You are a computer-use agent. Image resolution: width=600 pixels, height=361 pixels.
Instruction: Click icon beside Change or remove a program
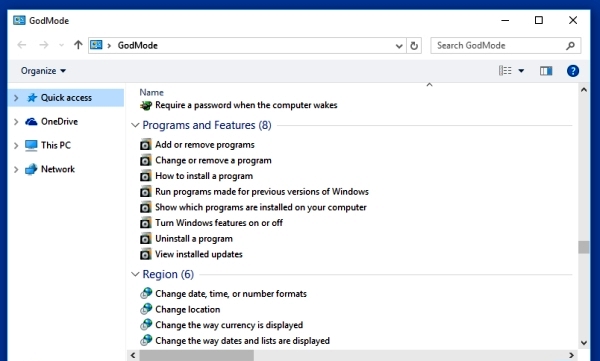(145, 161)
